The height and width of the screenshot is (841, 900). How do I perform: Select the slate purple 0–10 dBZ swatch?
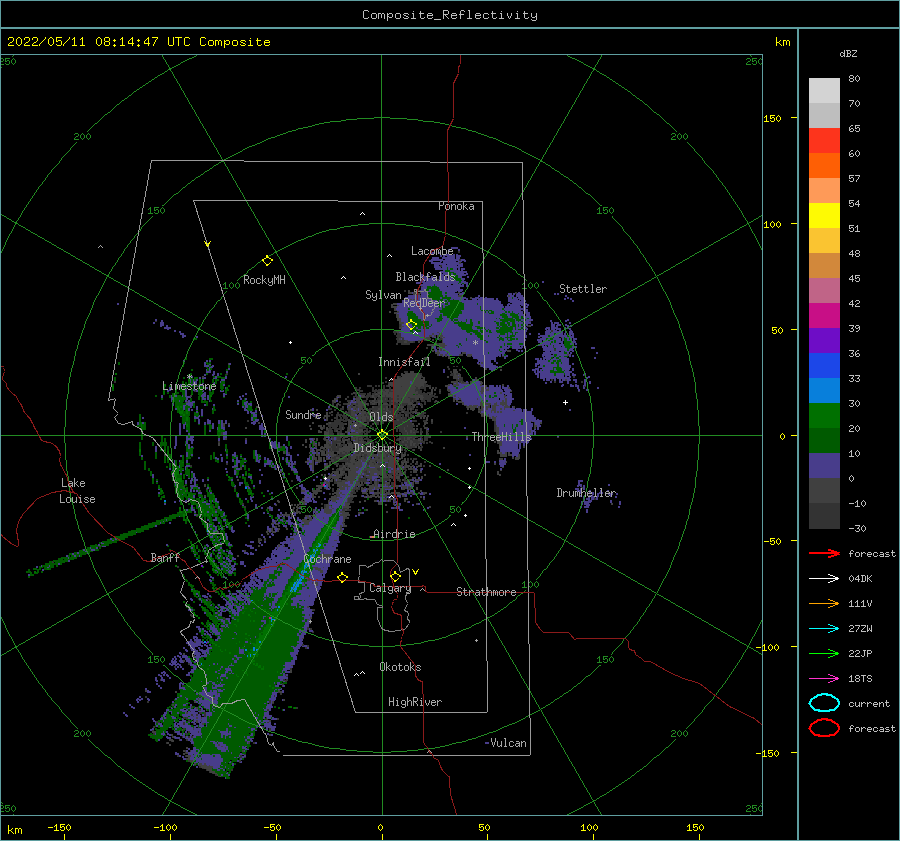coord(824,466)
